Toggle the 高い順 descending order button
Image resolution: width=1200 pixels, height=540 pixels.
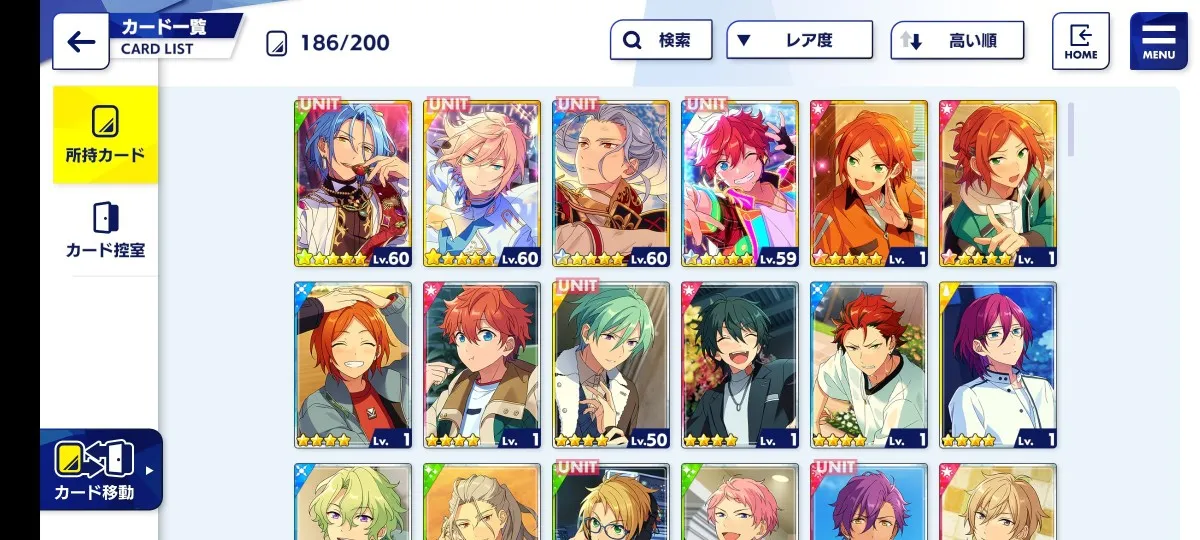click(958, 41)
